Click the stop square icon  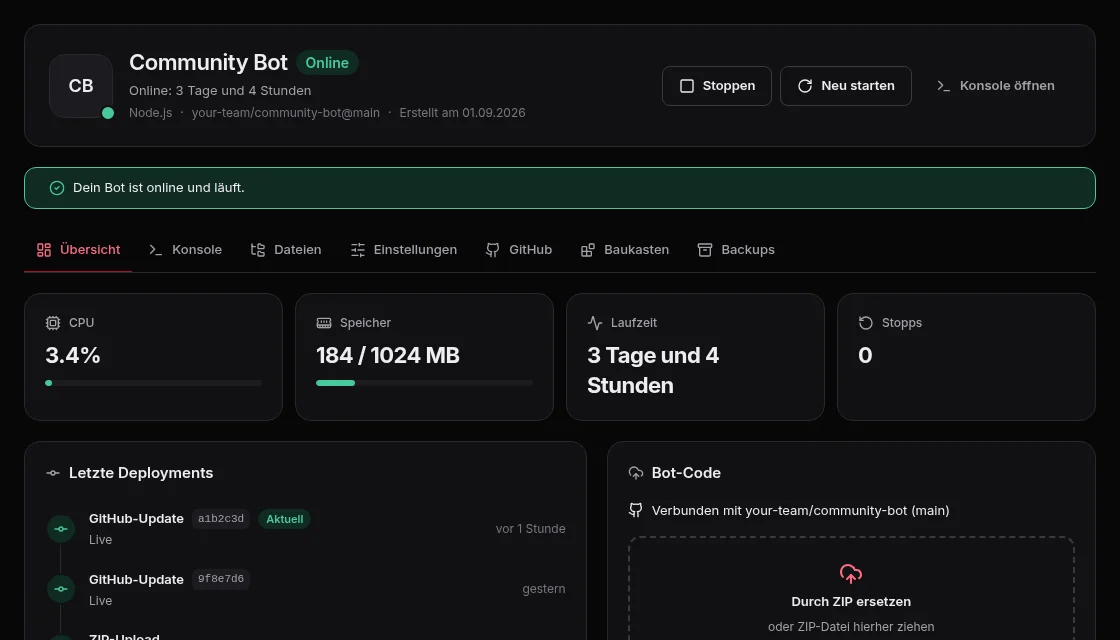point(686,86)
